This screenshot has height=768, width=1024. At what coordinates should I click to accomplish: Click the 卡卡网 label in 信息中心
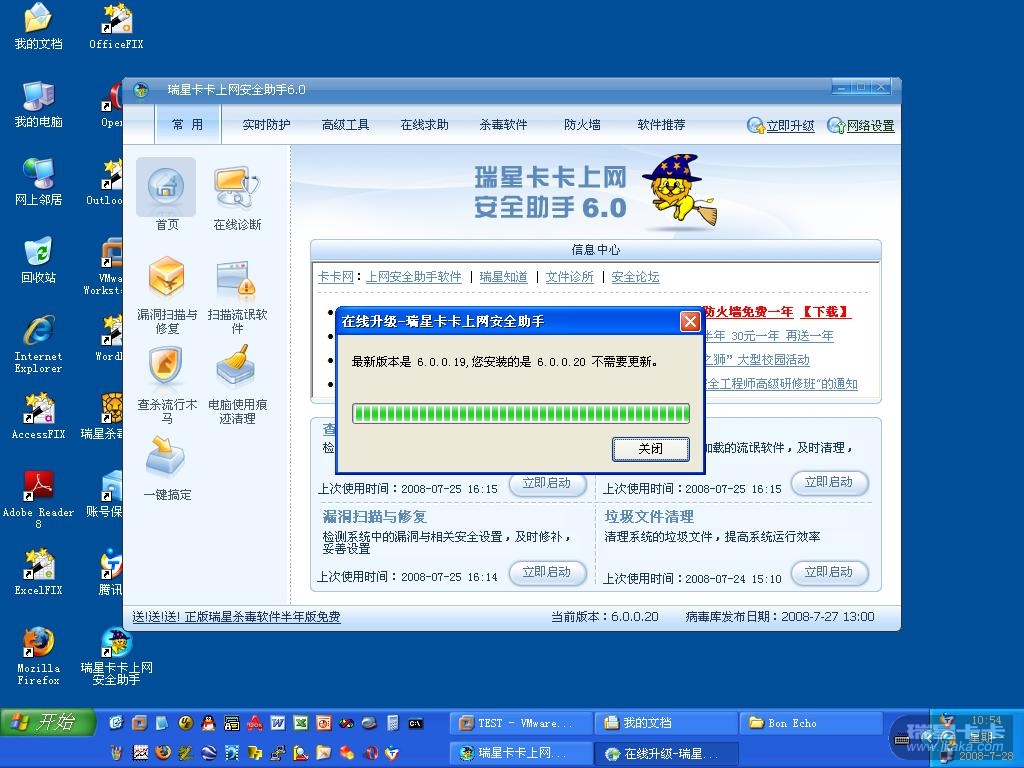[x=335, y=277]
